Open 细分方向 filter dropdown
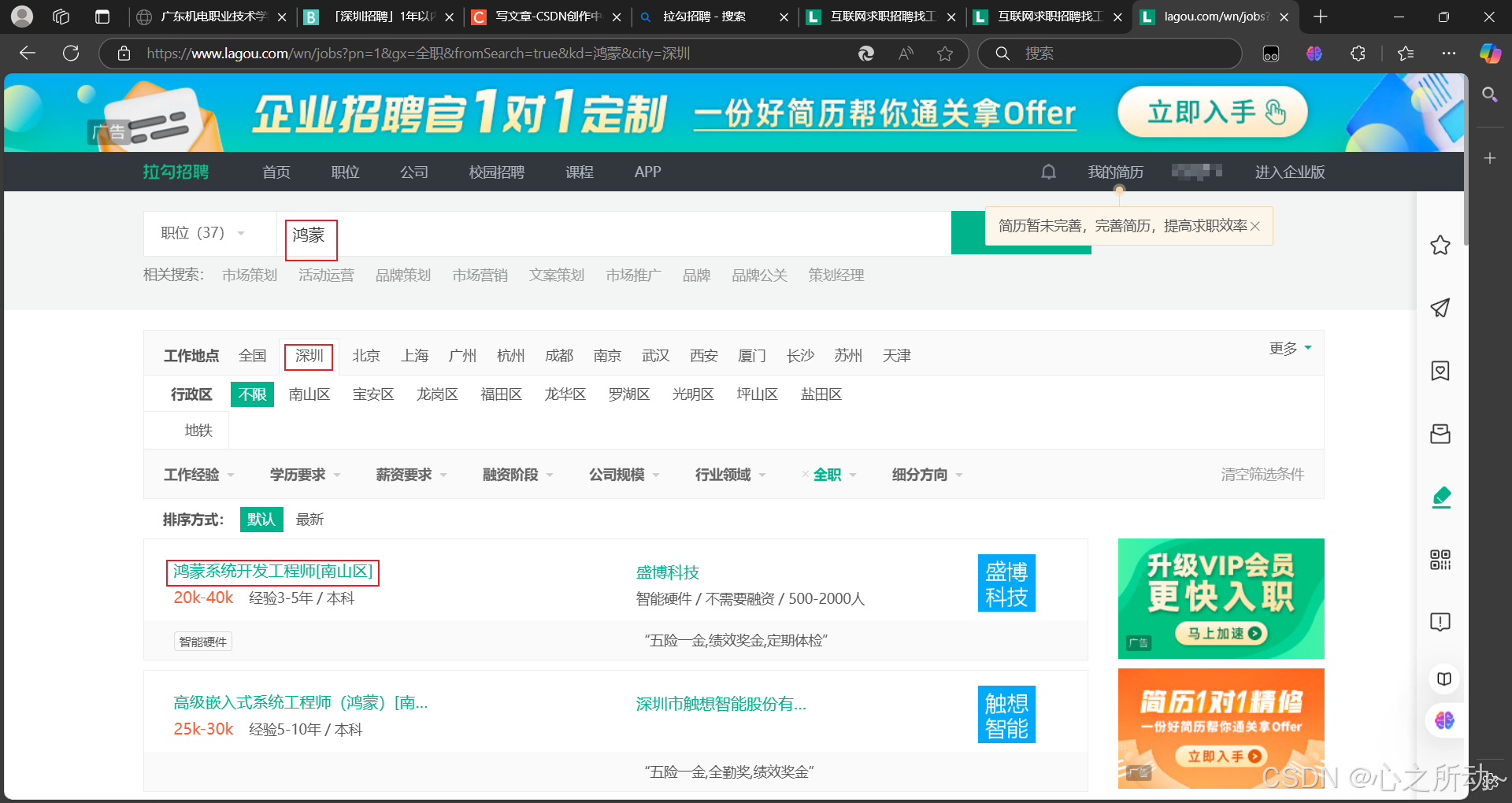Image resolution: width=1512 pixels, height=803 pixels. (928, 475)
